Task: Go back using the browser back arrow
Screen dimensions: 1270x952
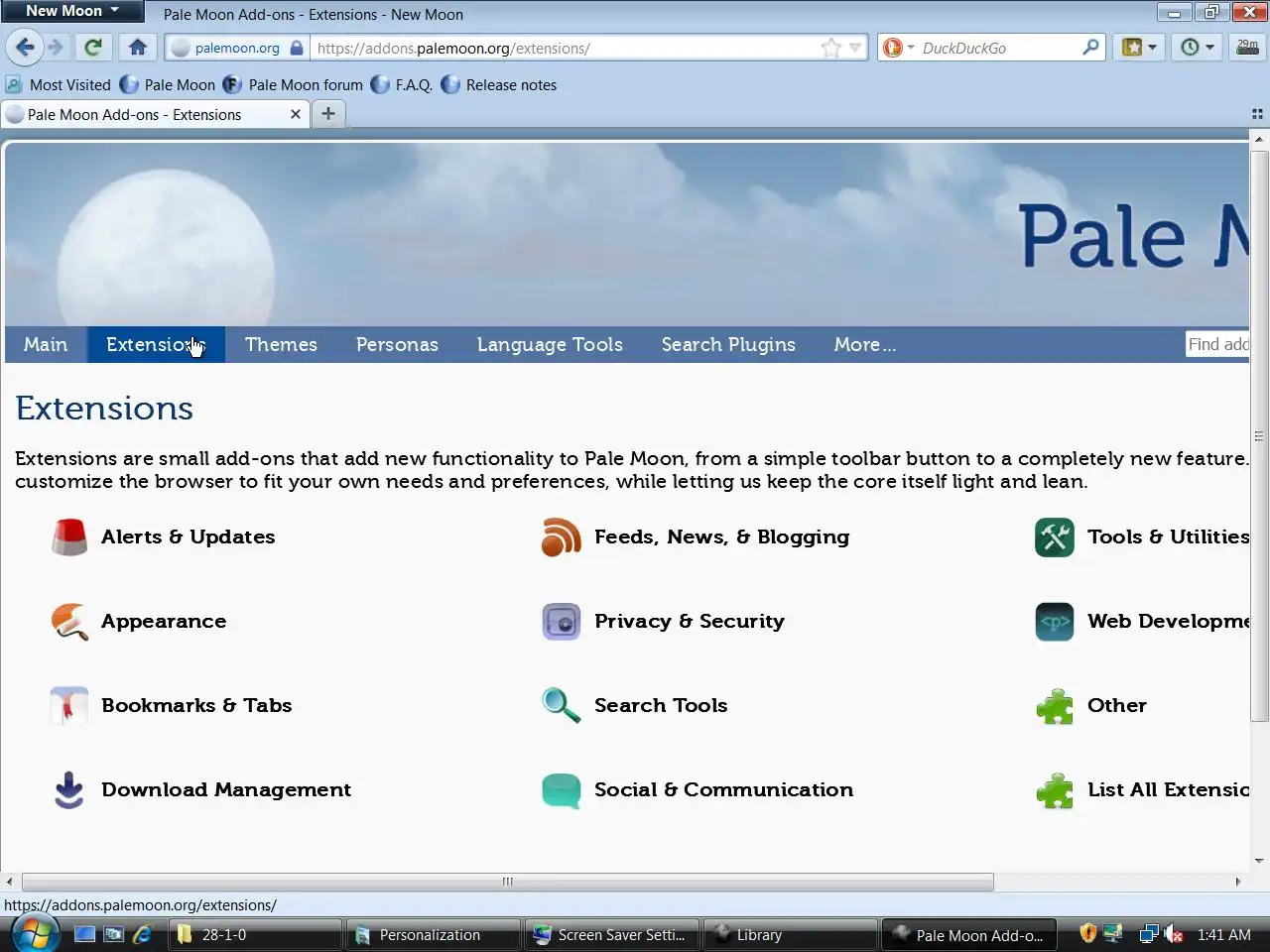Action: 25,48
